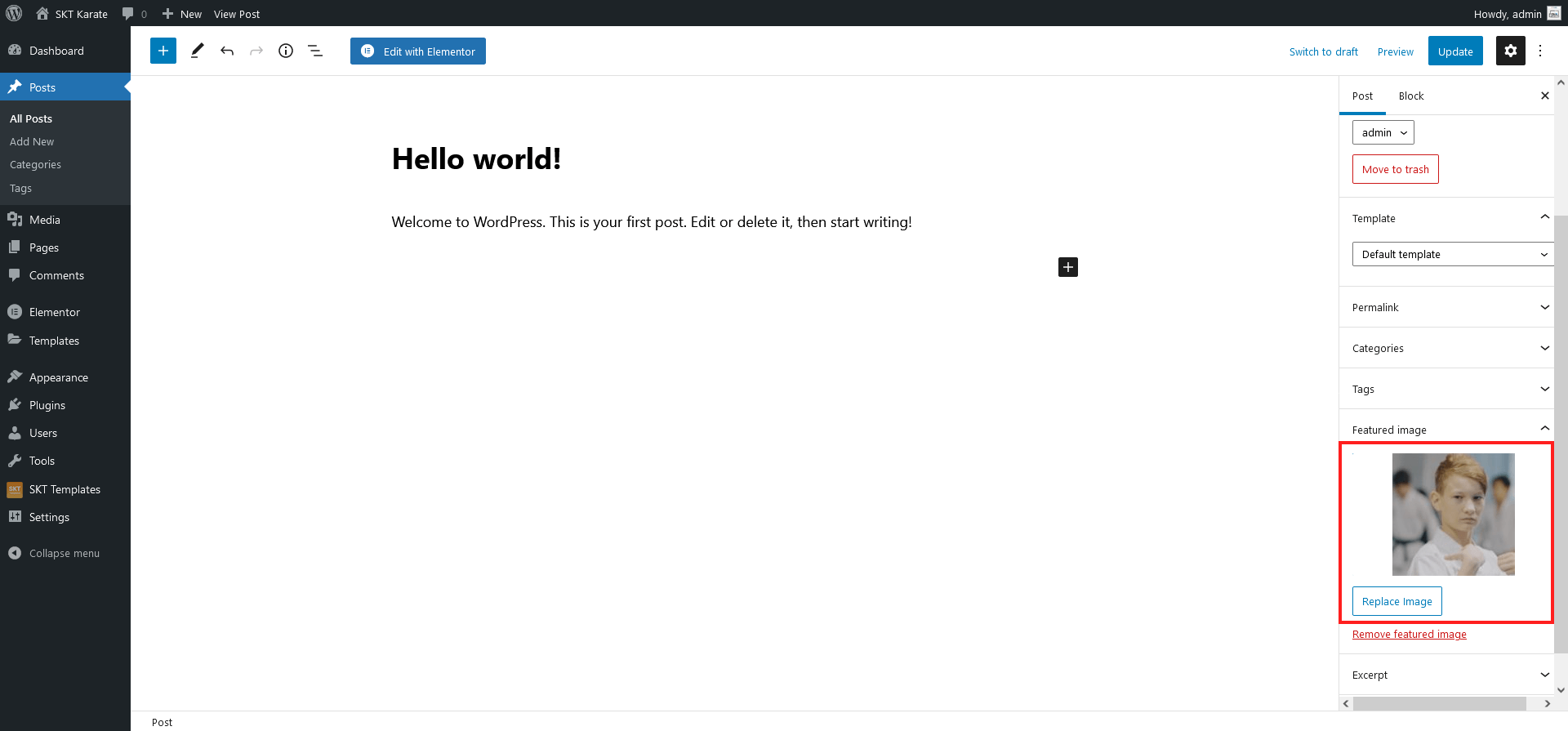Open the three-dot Options menu
The height and width of the screenshot is (731, 1568).
coord(1540,51)
